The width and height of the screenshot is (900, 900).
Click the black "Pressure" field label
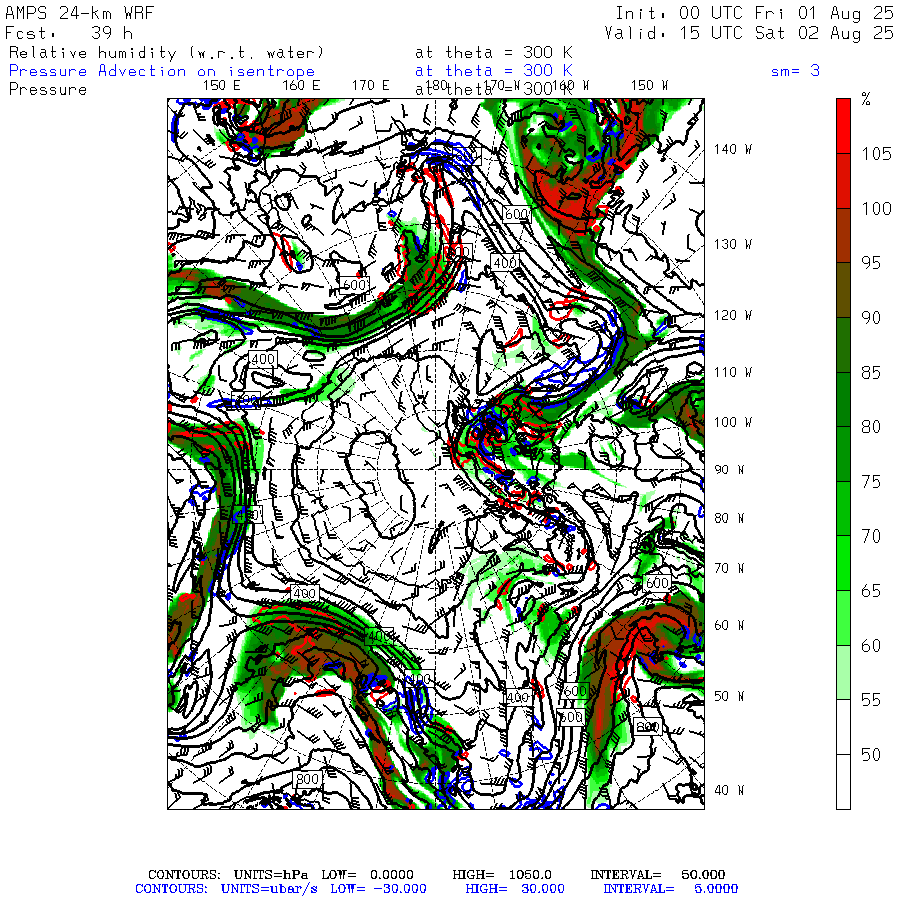click(x=48, y=90)
